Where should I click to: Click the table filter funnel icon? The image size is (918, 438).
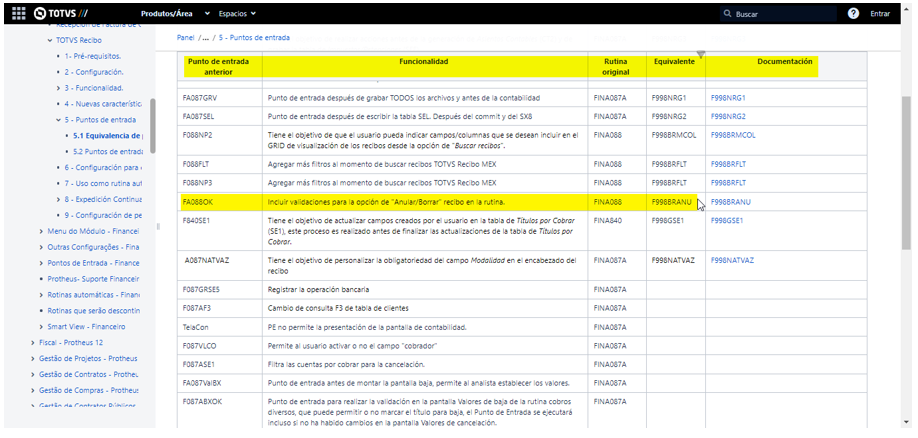(701, 55)
